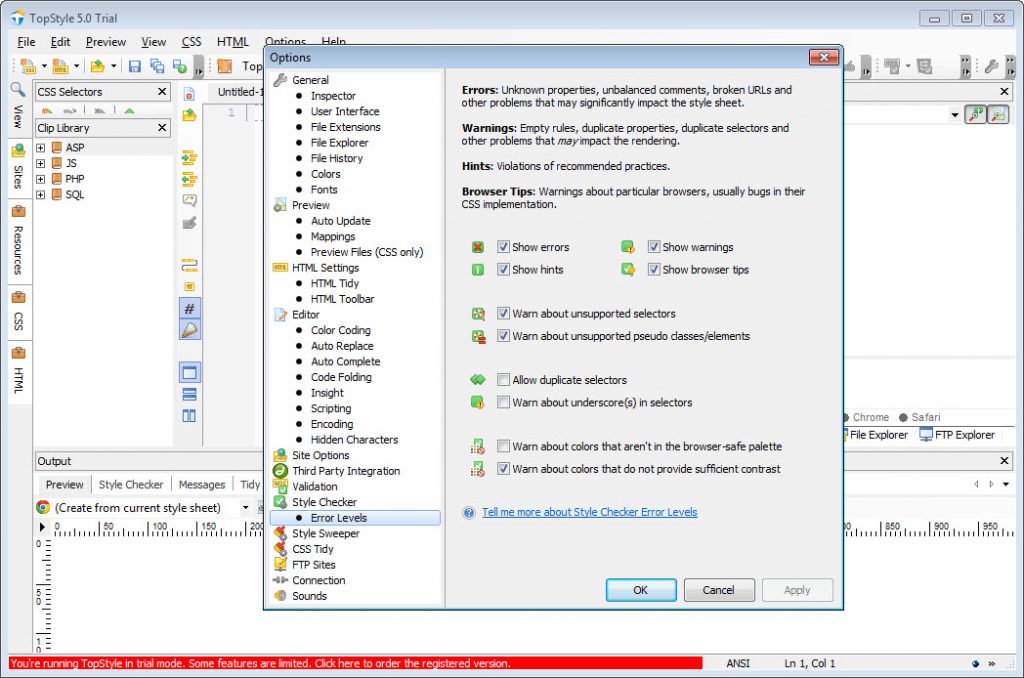Screen dimensions: 1024x678
Task: Click the Validation icon in options tree
Action: pyautogui.click(x=280, y=487)
